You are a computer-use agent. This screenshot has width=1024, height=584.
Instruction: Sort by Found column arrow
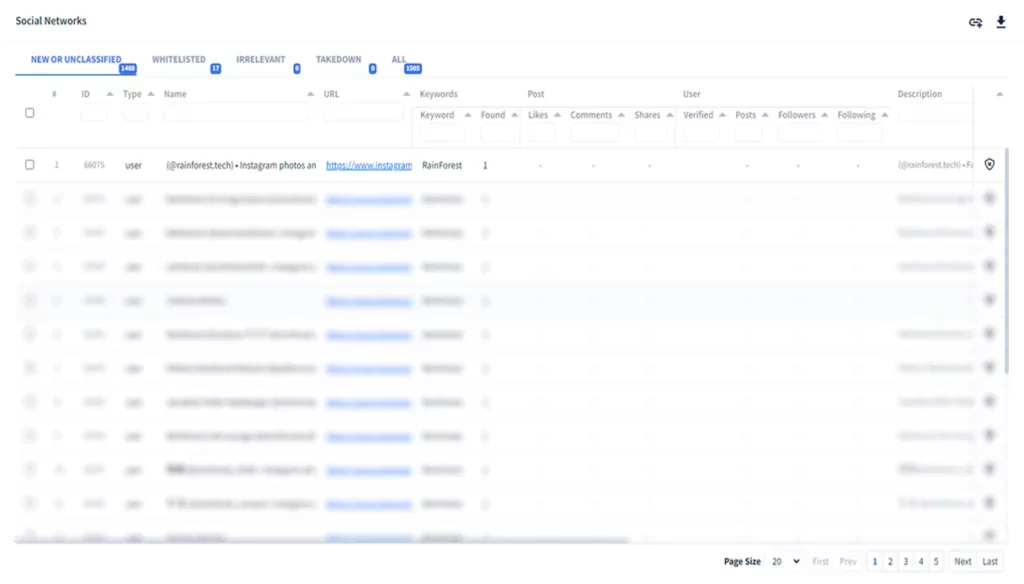(x=515, y=115)
